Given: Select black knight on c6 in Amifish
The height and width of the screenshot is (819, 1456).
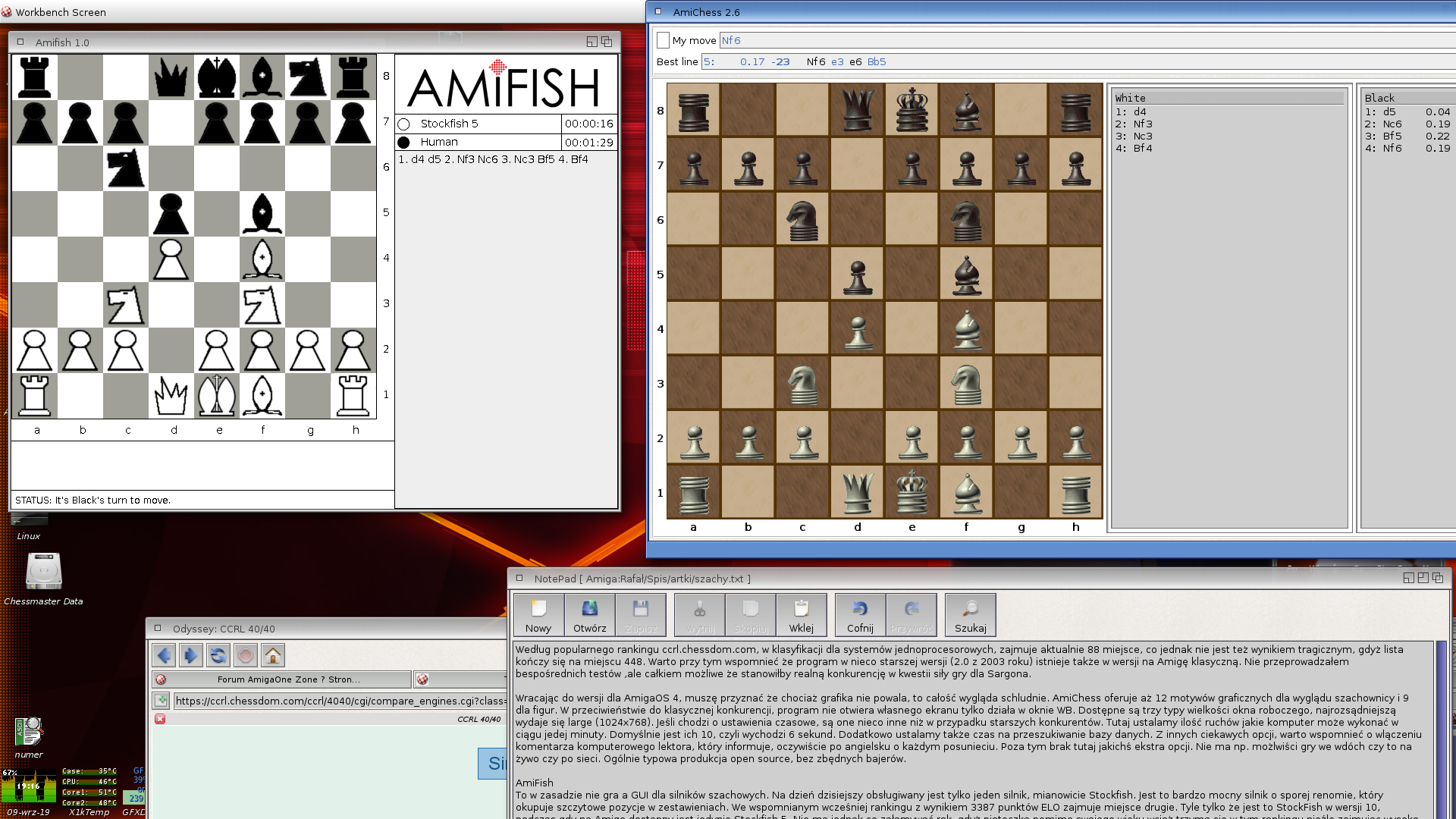Looking at the screenshot, I should point(125,168).
